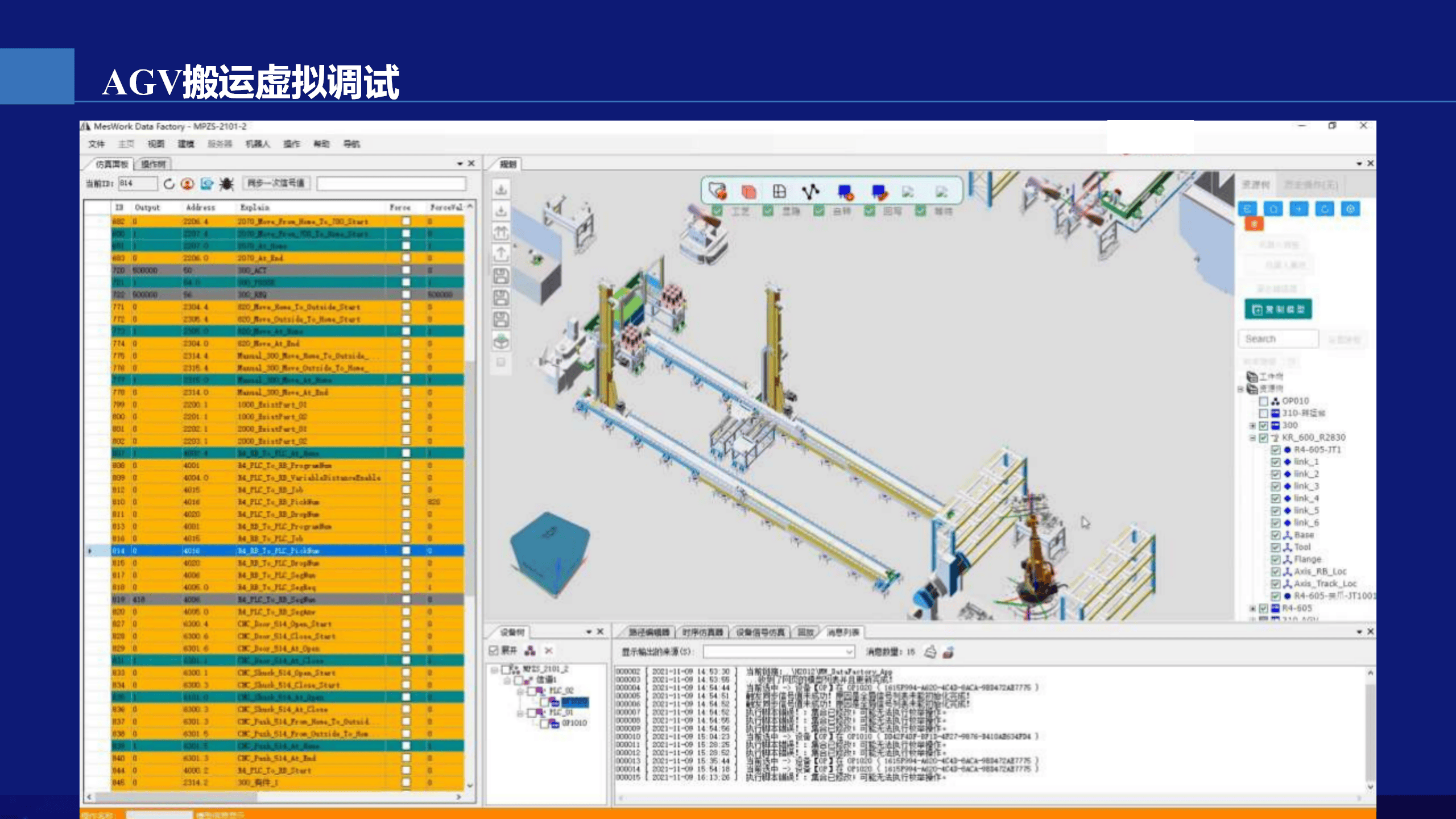The height and width of the screenshot is (819, 1456).
Task: Open the device tree panel dropdown arrow
Action: tap(589, 632)
